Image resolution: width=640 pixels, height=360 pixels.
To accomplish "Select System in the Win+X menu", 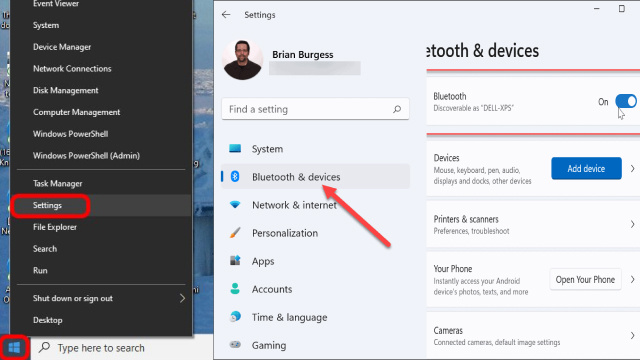I will pyautogui.click(x=46, y=25).
